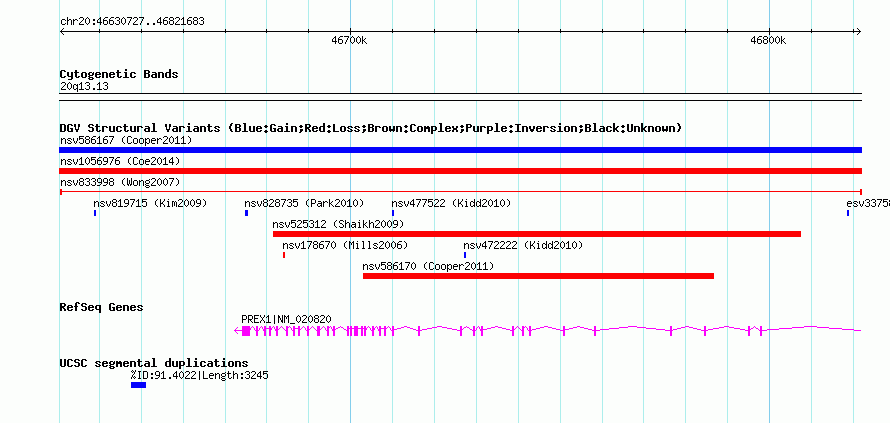This screenshot has height=423, width=890.
Task: Click the red nsv1056976 loss variant bar
Action: (x=460, y=171)
